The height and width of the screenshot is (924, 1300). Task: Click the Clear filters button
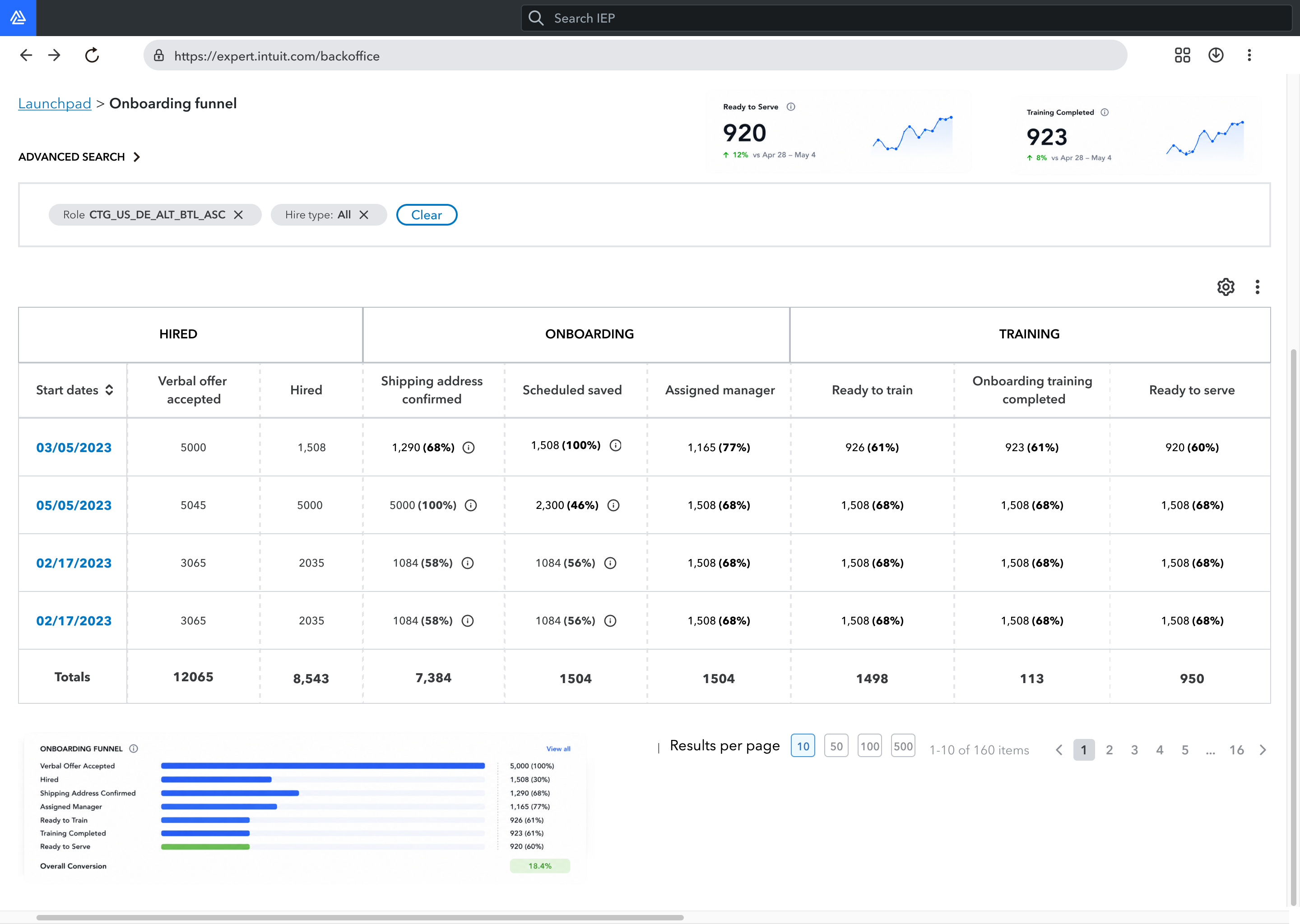(x=426, y=214)
